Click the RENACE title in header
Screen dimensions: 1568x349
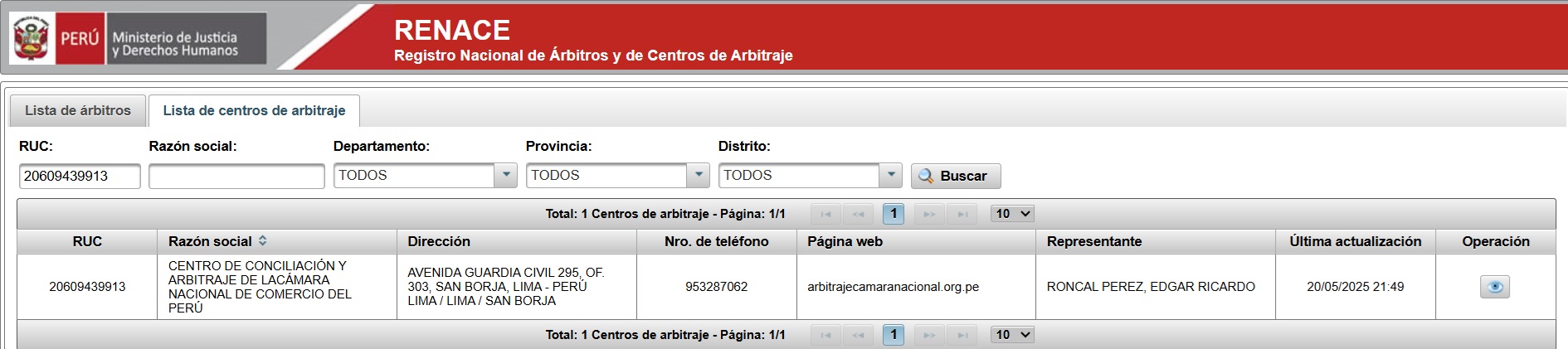[452, 30]
